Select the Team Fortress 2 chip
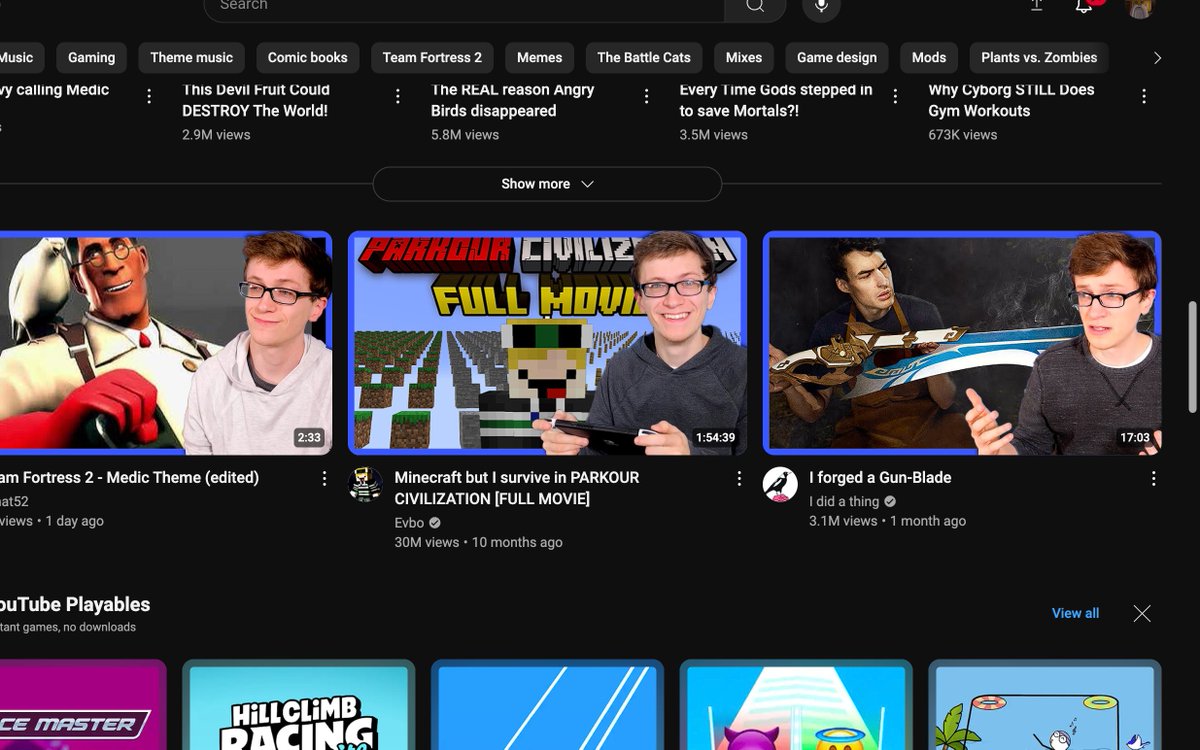The image size is (1200, 750). (432, 57)
